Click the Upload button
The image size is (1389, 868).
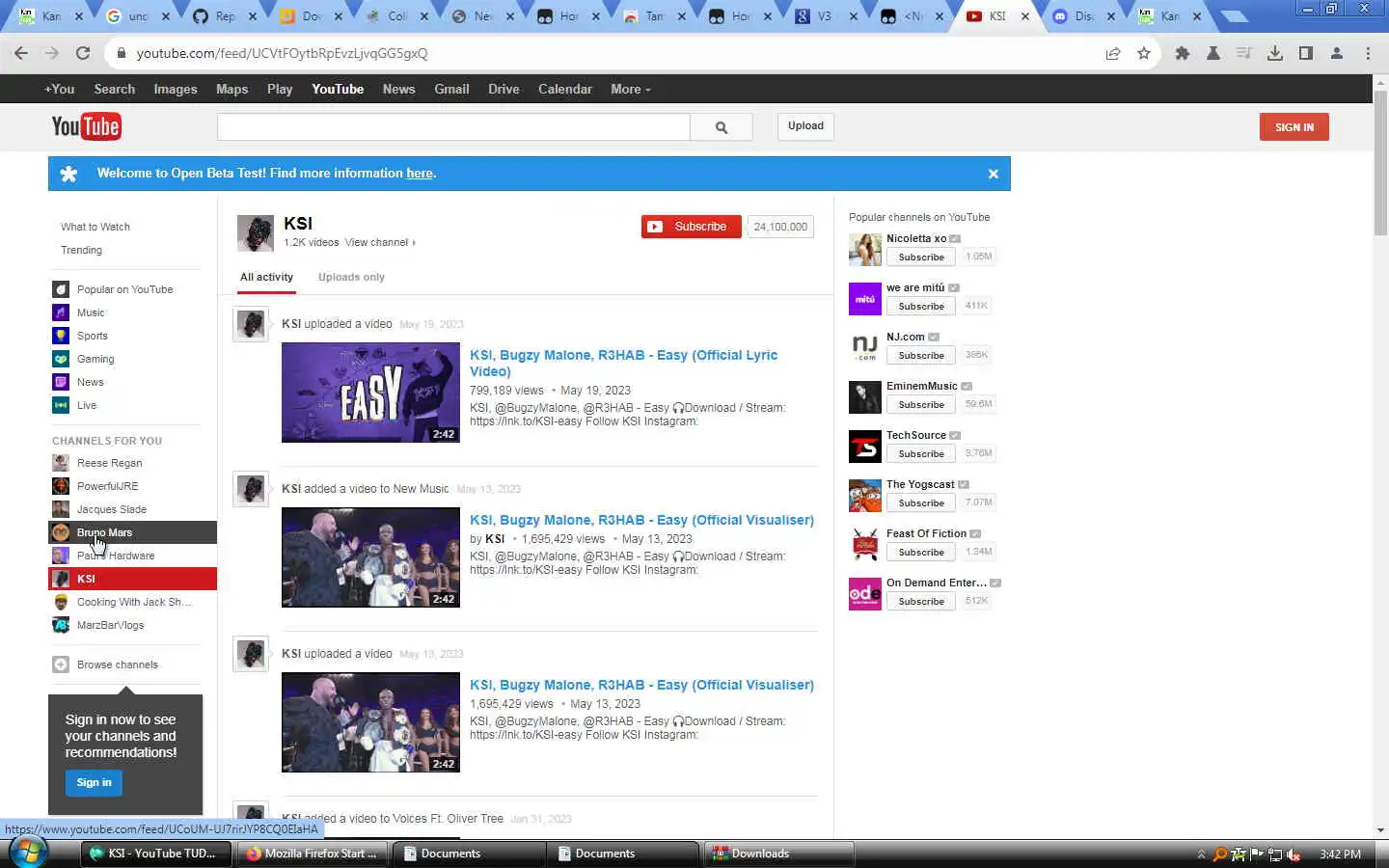click(x=805, y=126)
